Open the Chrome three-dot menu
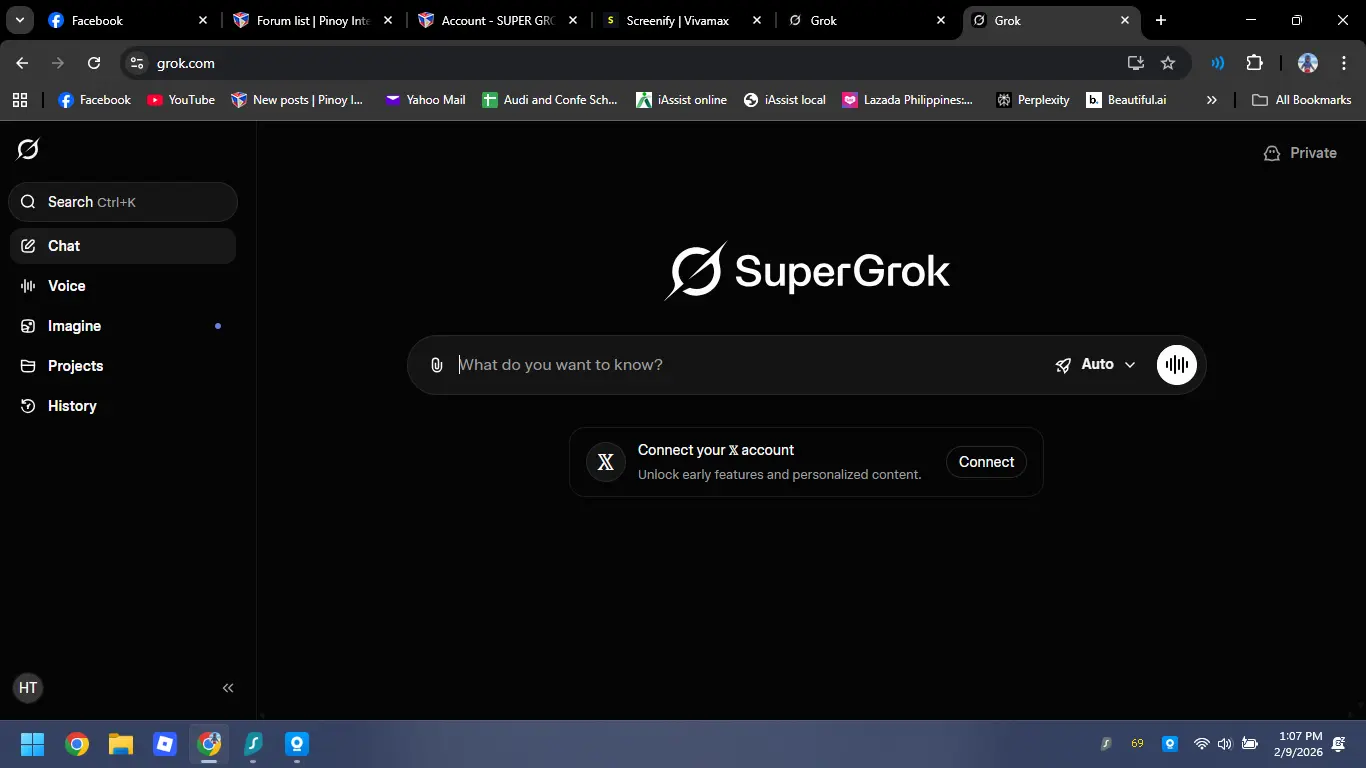Screen dimensions: 1366x768 1344,63
